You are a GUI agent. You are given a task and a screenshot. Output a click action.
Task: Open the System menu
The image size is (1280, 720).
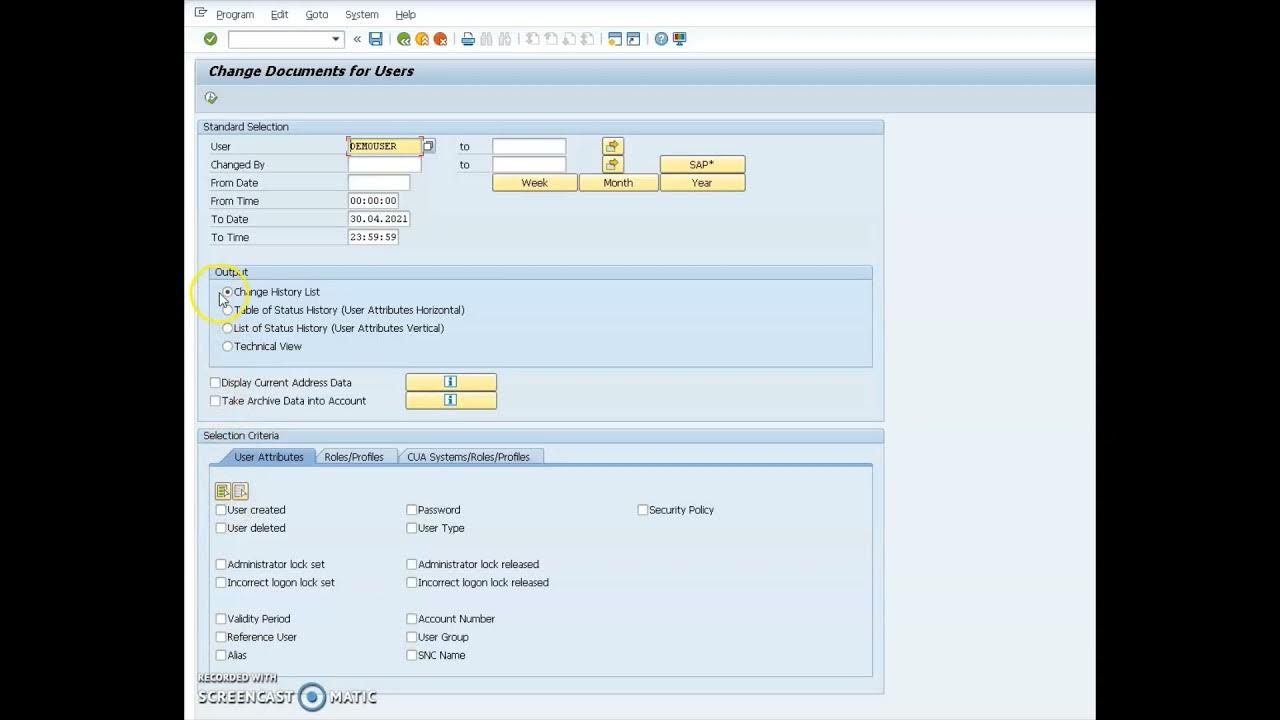point(362,15)
